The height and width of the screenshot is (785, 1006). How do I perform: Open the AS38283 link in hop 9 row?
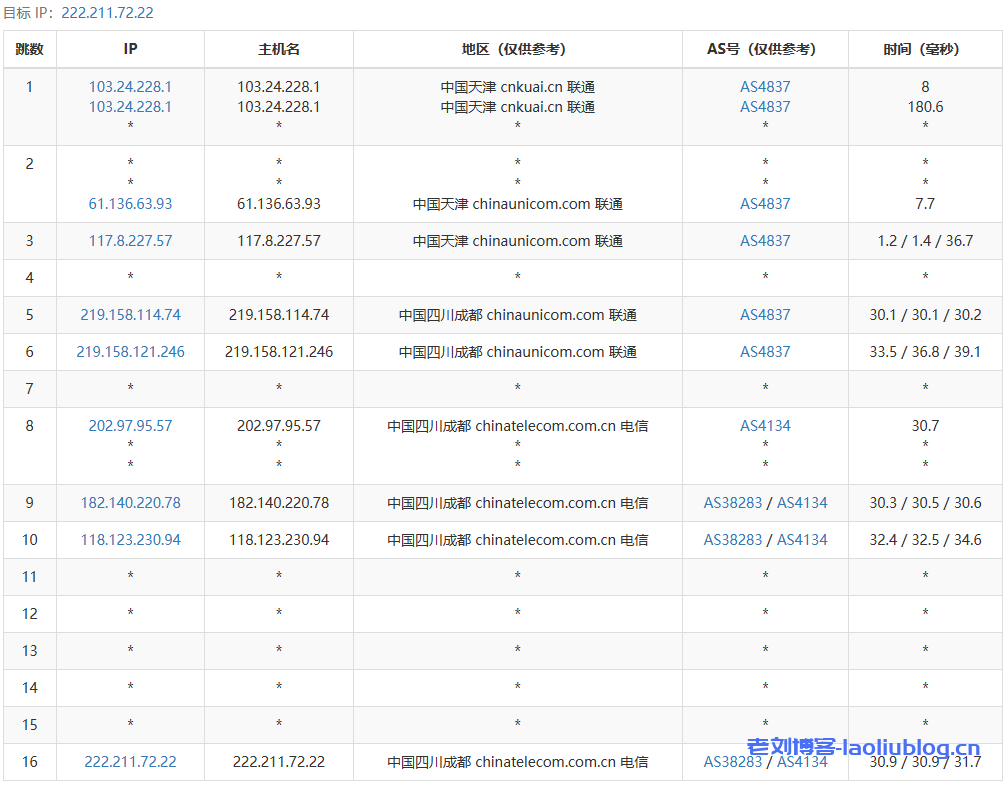point(733,503)
